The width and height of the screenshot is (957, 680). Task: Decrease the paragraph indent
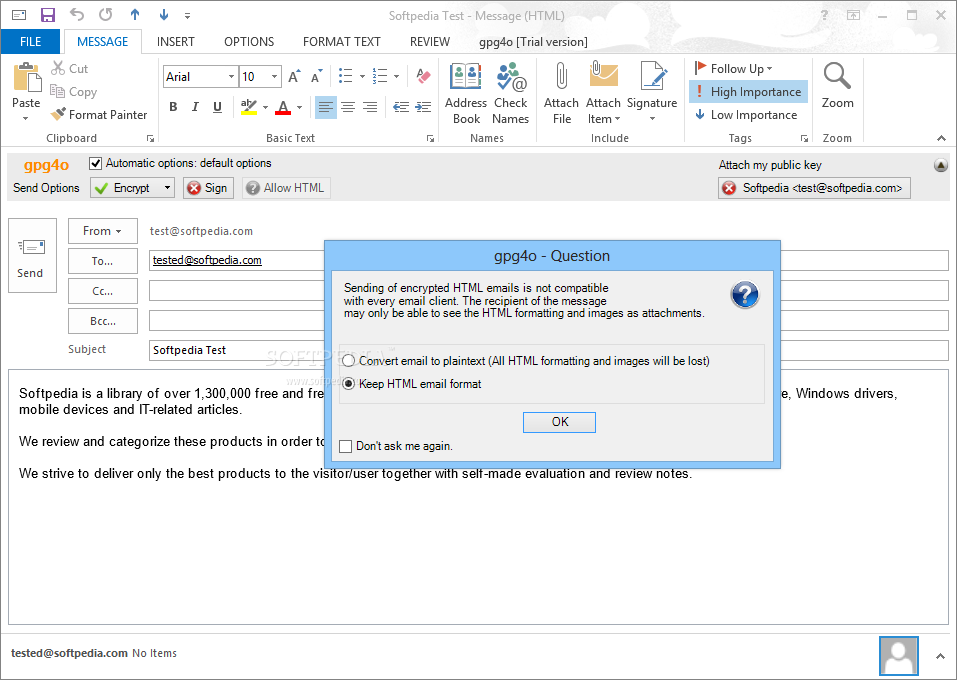pyautogui.click(x=401, y=107)
